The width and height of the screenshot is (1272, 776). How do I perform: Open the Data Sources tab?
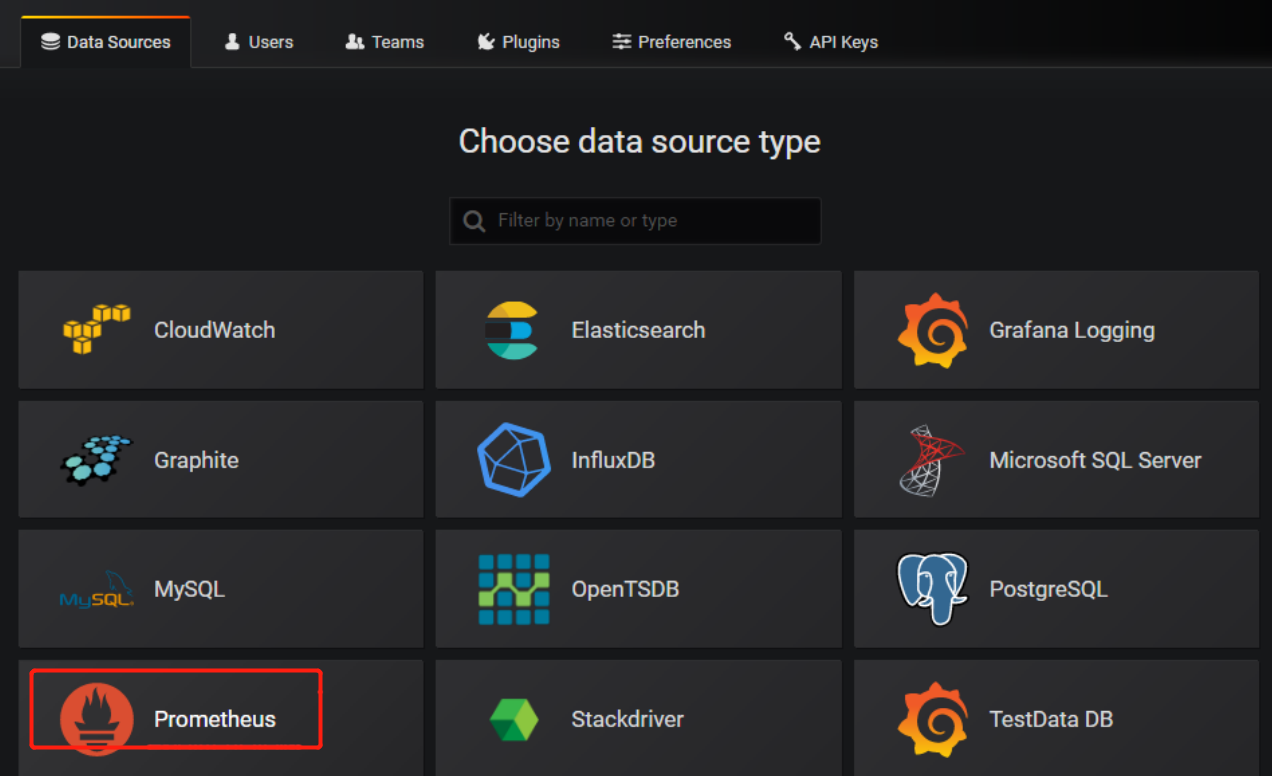point(105,42)
